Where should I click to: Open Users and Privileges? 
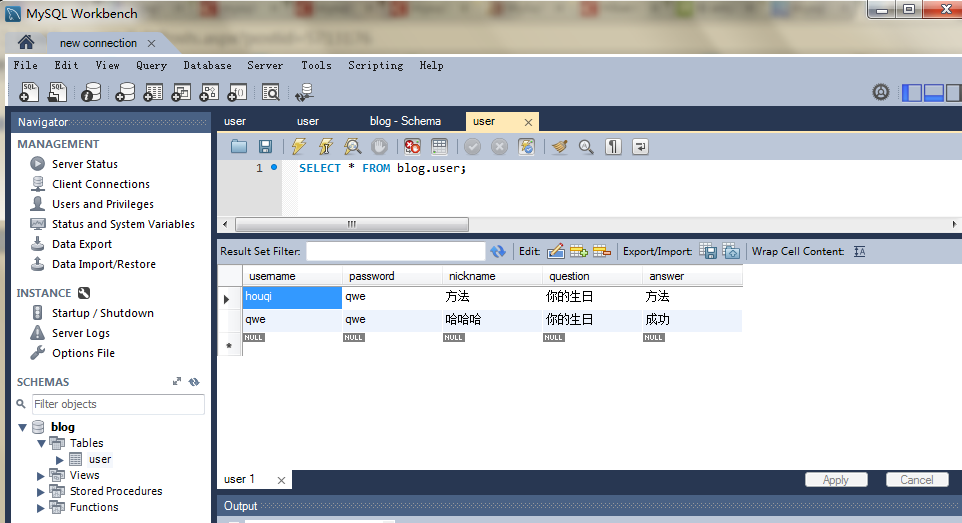103,204
